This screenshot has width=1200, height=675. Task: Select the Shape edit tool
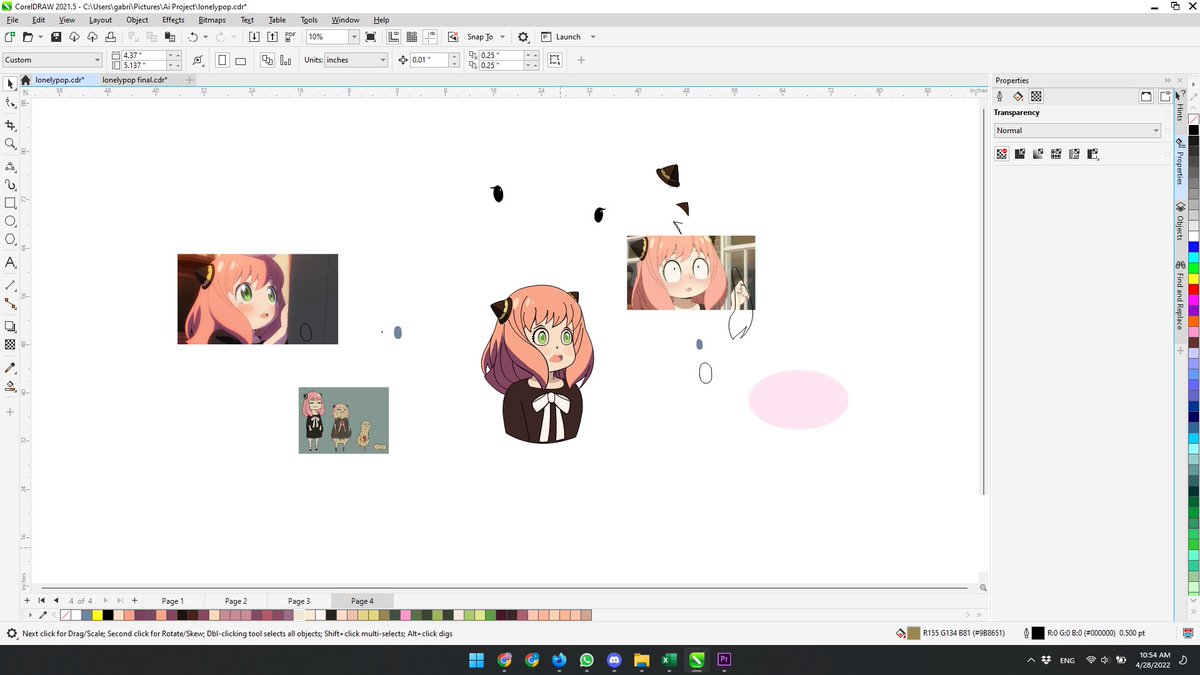coord(10,102)
